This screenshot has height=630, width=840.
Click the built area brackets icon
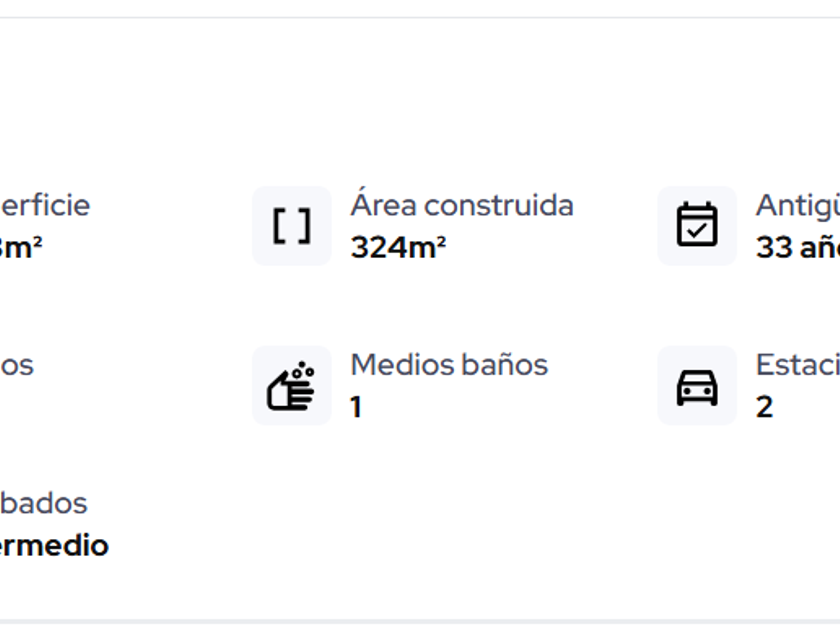(x=291, y=226)
